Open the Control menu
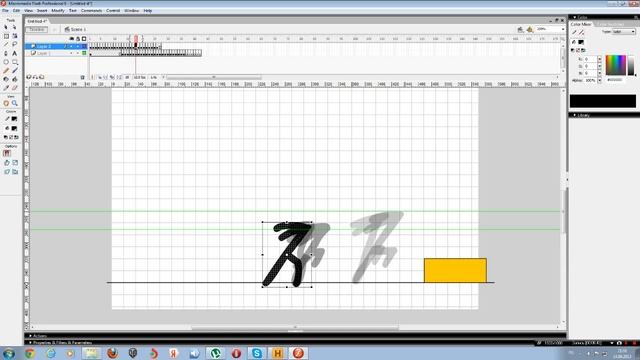 pyautogui.click(x=113, y=11)
